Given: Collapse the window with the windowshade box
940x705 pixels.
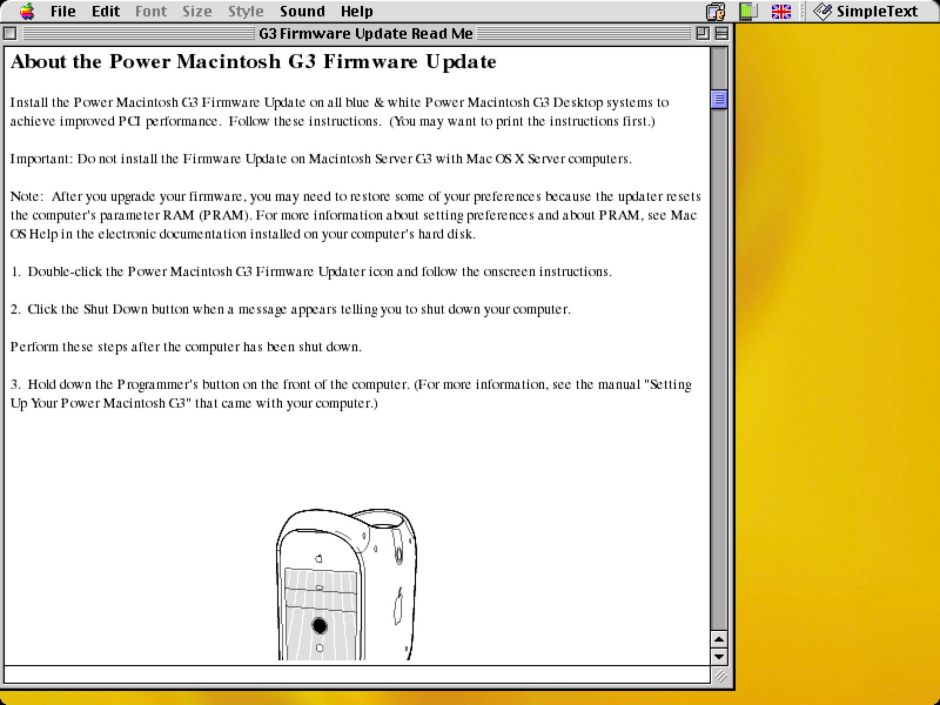Looking at the screenshot, I should 719,32.
